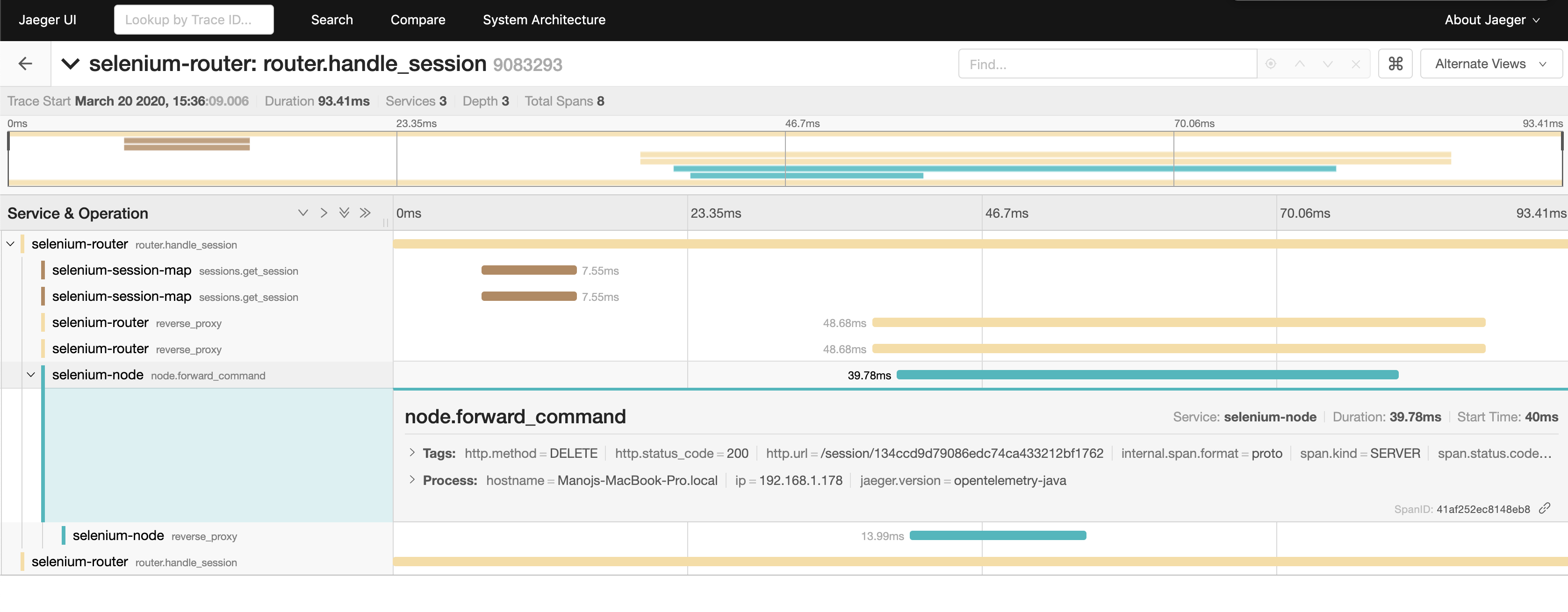Image resolution: width=1568 pixels, height=612 pixels.
Task: Collapse all spans double-right chevron icon
Action: tap(365, 212)
